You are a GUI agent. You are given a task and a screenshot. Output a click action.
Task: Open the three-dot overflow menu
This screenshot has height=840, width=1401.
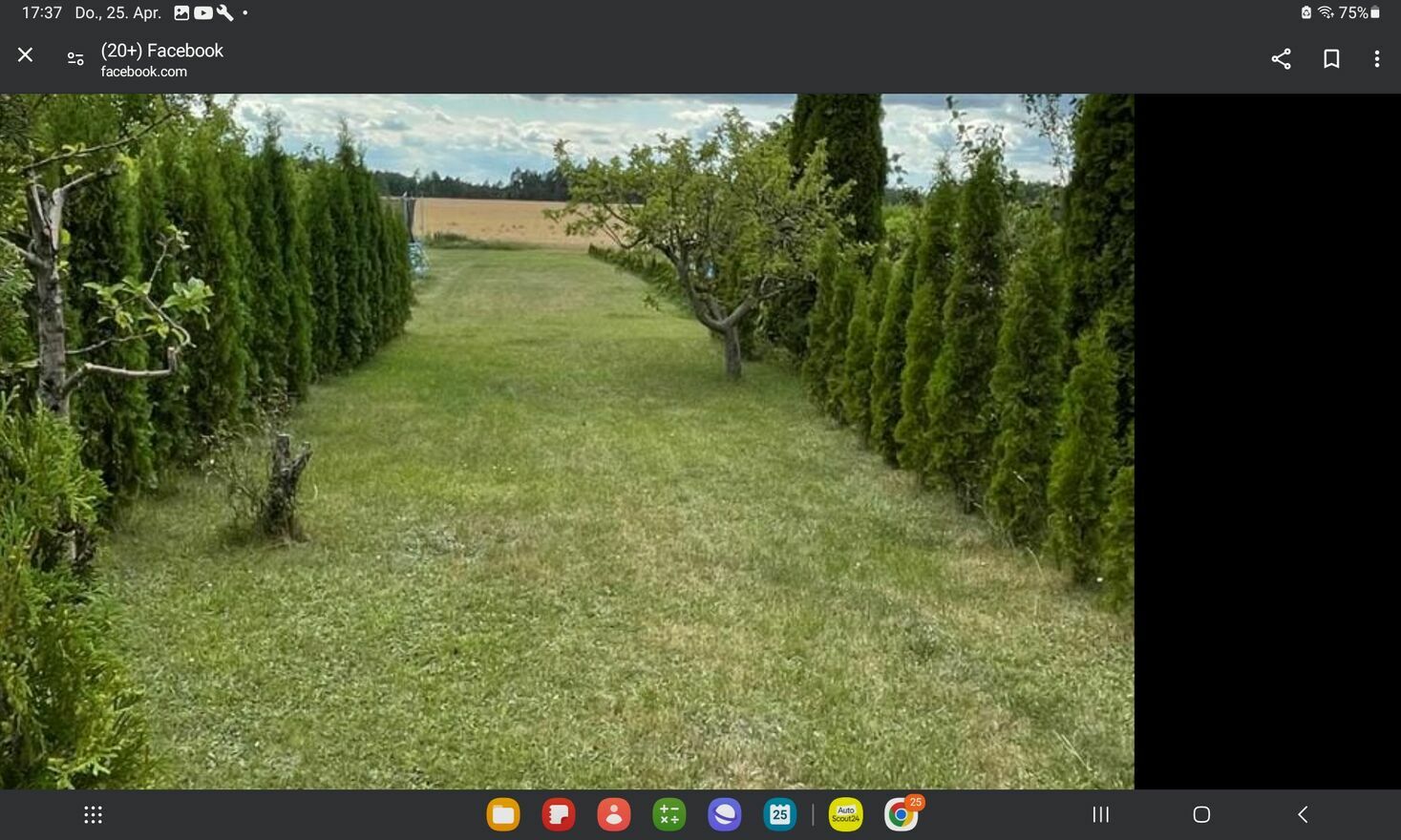pos(1376,59)
